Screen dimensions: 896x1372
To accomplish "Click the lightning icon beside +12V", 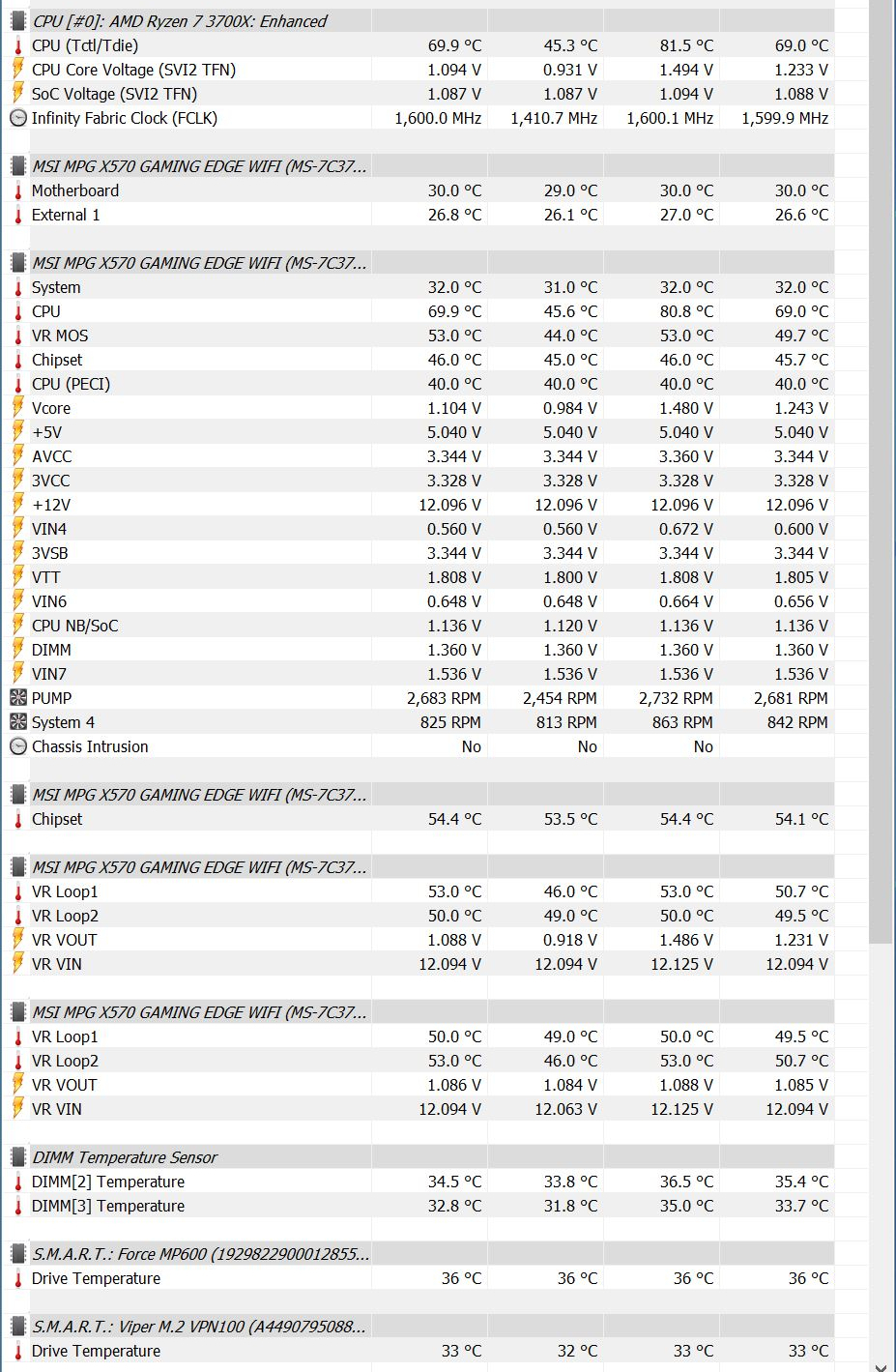I will [17, 505].
